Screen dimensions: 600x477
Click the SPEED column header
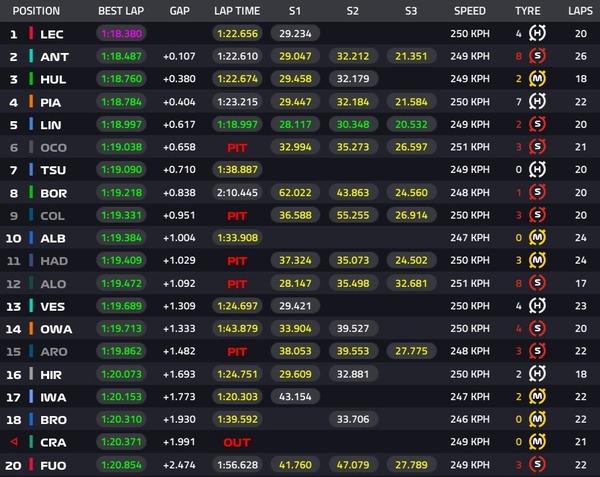(470, 11)
